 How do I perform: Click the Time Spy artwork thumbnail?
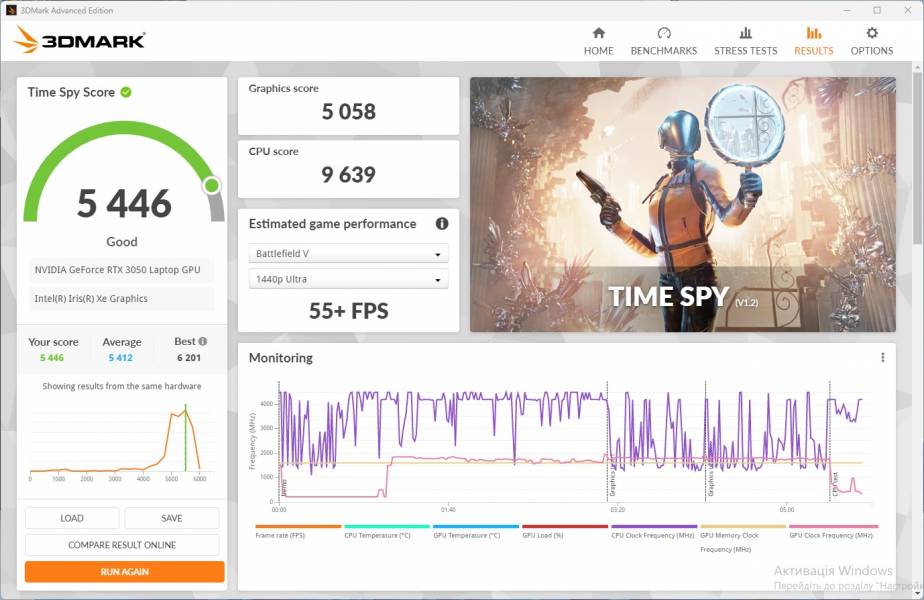point(683,205)
